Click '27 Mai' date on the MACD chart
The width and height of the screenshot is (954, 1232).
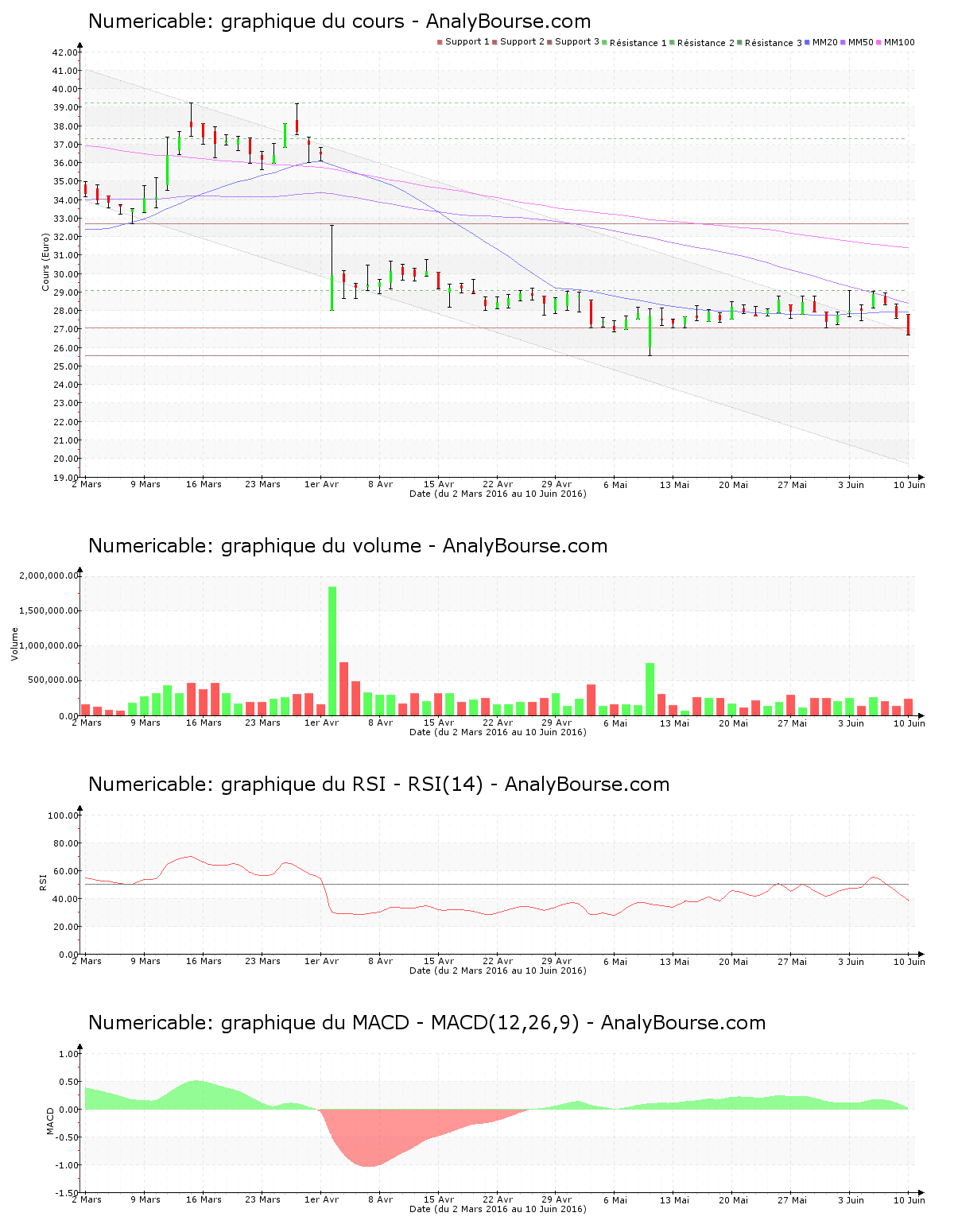tap(792, 1199)
